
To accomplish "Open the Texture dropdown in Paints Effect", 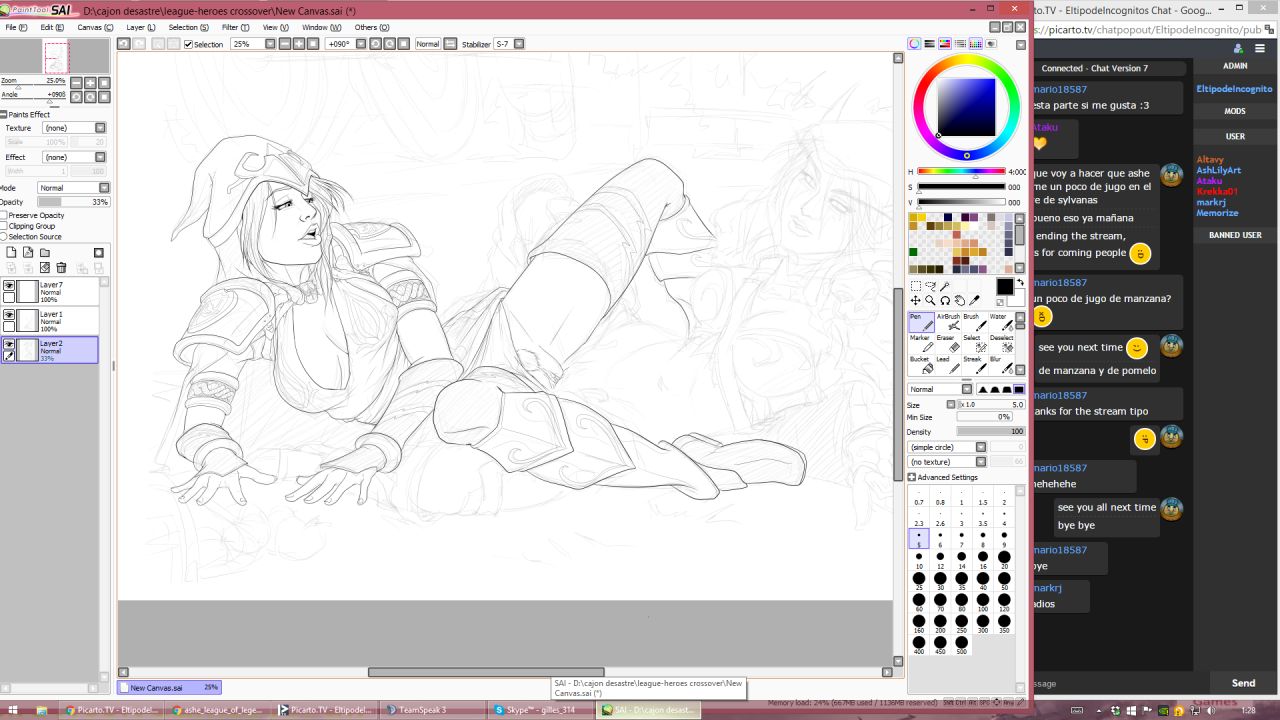I will point(100,128).
